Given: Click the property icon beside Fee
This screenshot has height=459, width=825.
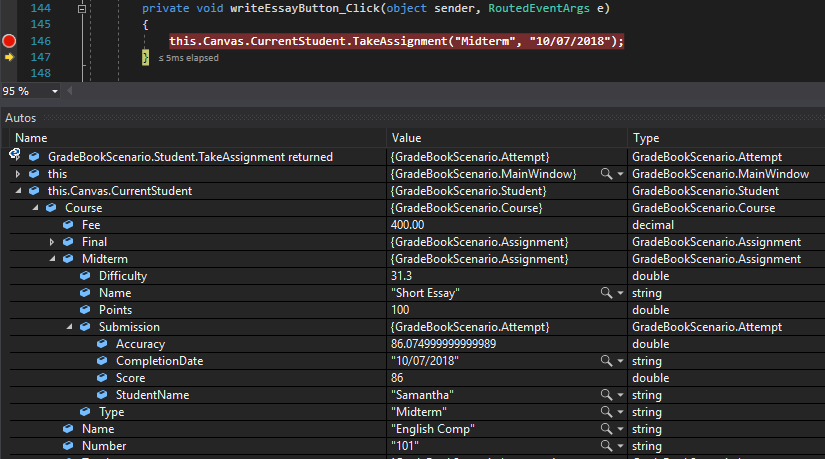Looking at the screenshot, I should click(68, 225).
